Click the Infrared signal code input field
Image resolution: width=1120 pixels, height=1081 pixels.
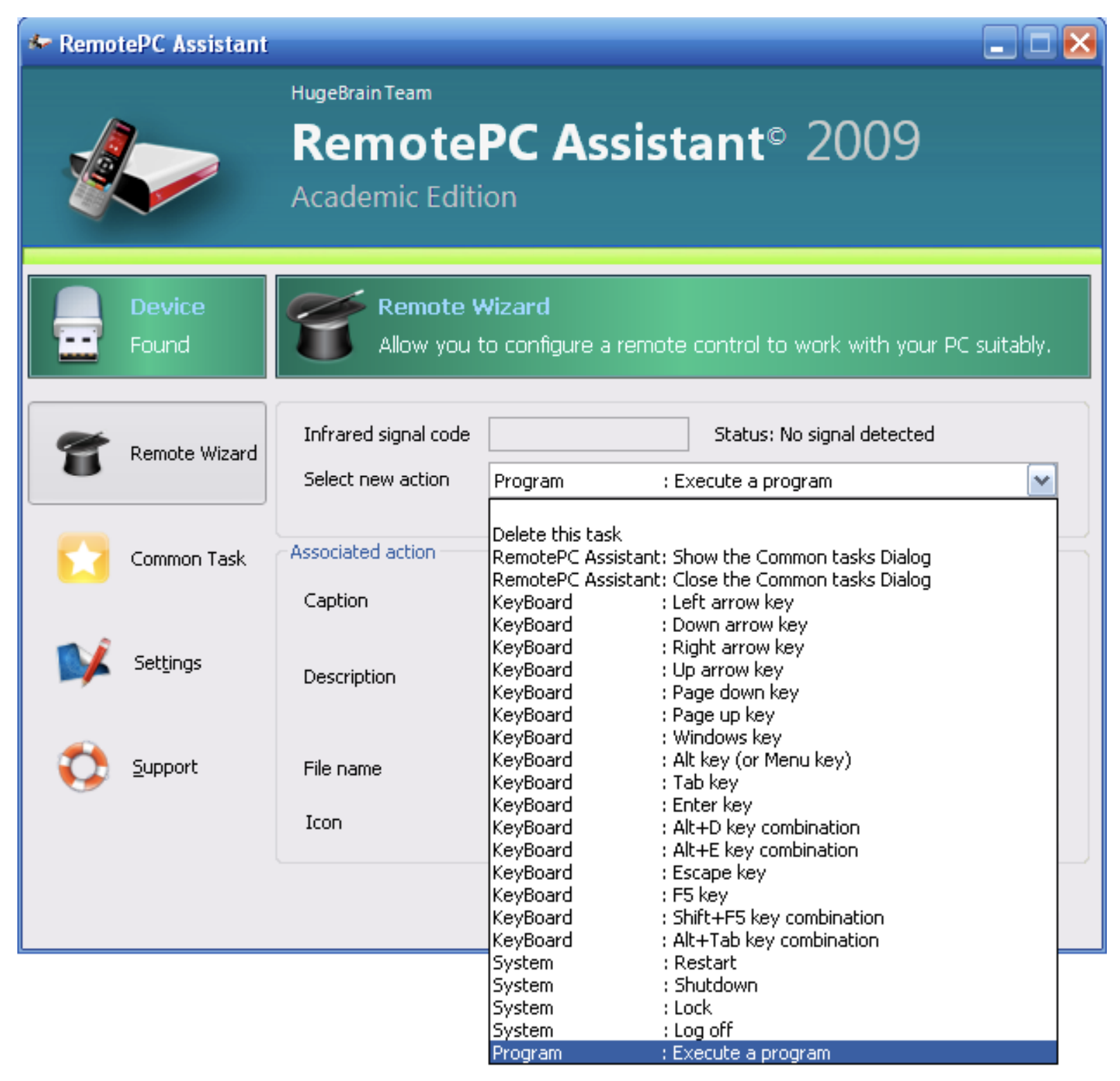pos(588,434)
